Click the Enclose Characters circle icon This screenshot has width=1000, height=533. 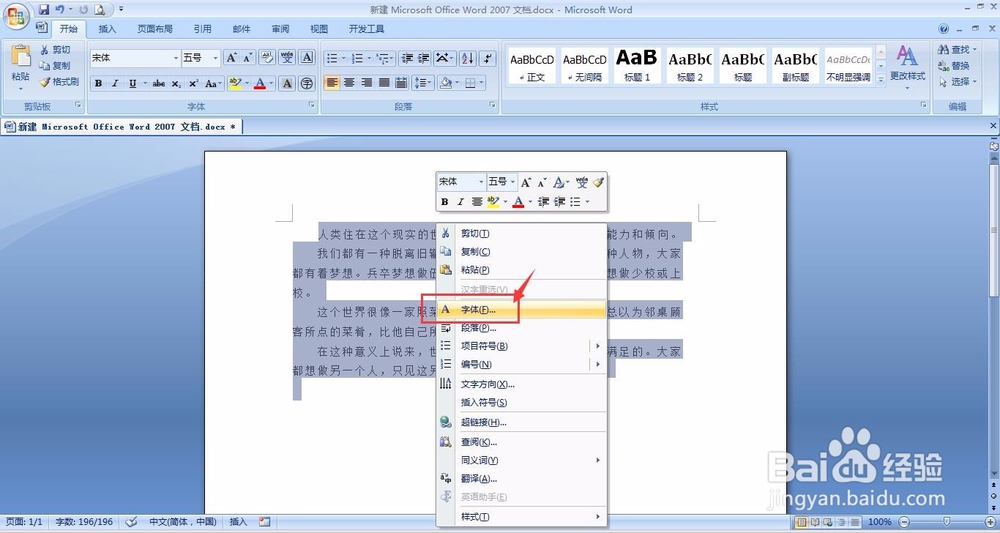pyautogui.click(x=307, y=83)
